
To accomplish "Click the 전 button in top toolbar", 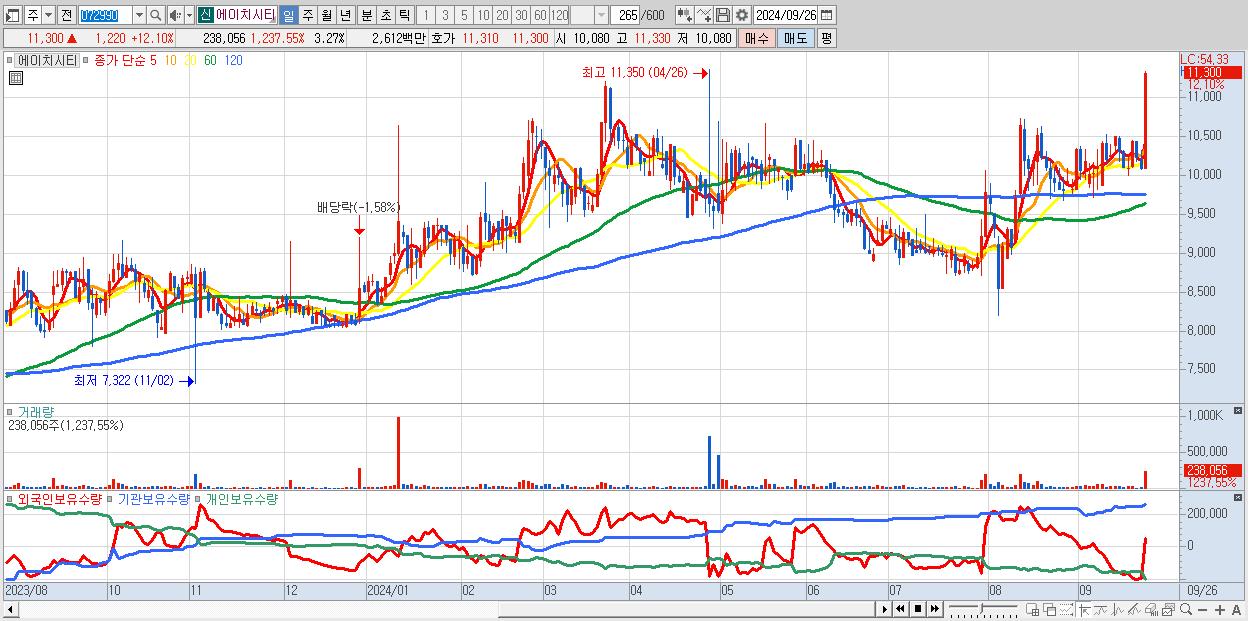I will pos(66,15).
